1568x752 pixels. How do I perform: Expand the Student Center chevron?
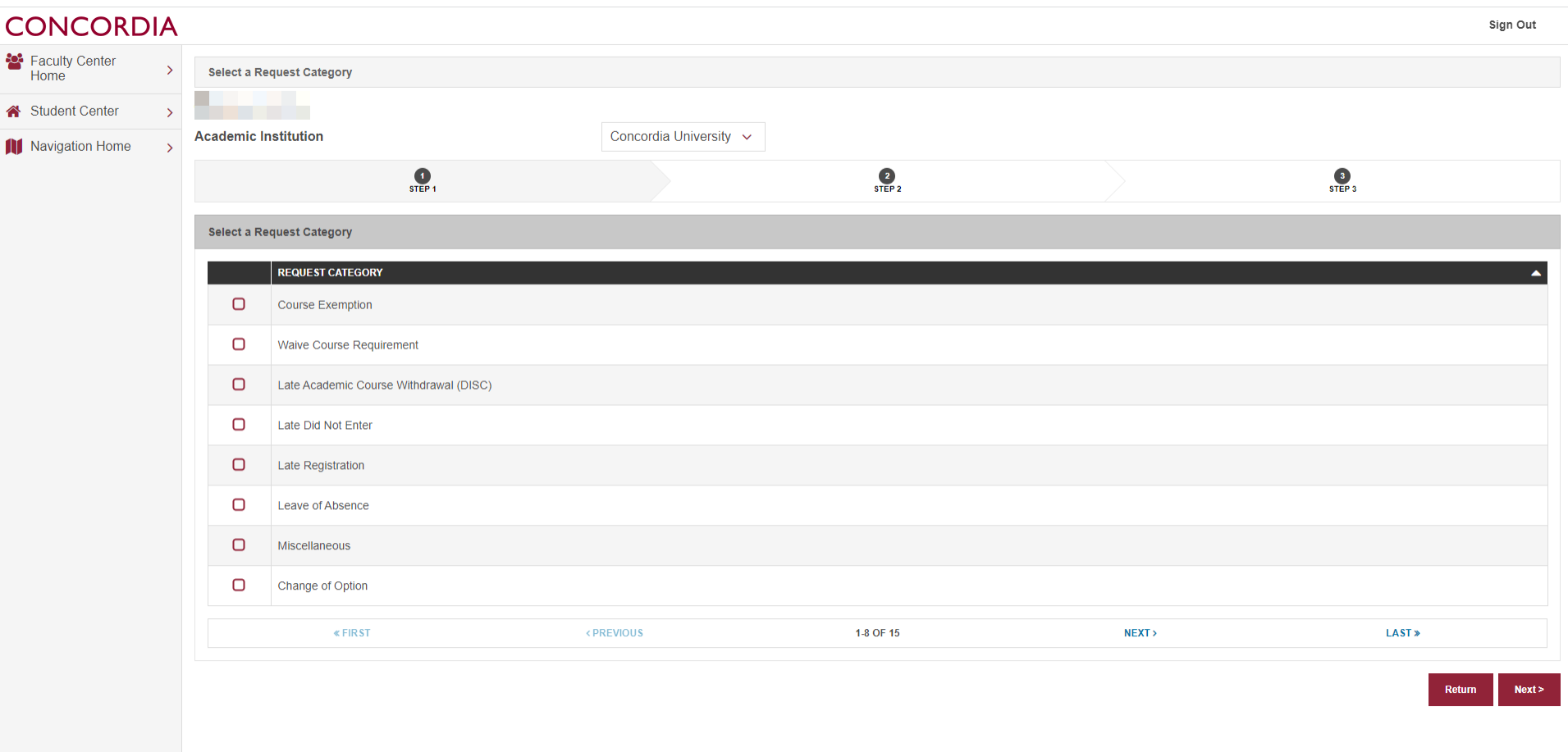pyautogui.click(x=170, y=112)
